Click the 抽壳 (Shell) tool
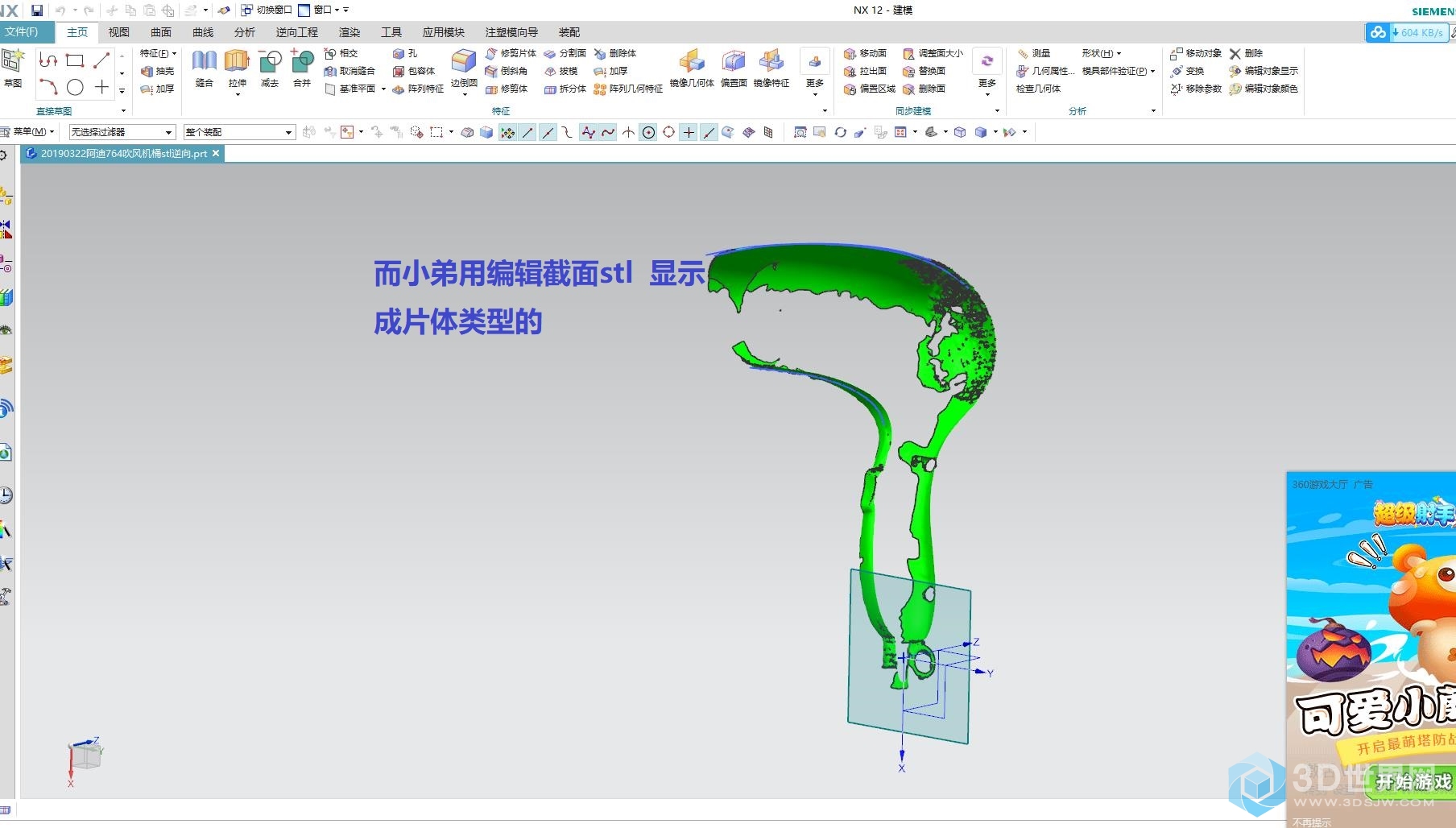The width and height of the screenshot is (1456, 828). [x=158, y=71]
